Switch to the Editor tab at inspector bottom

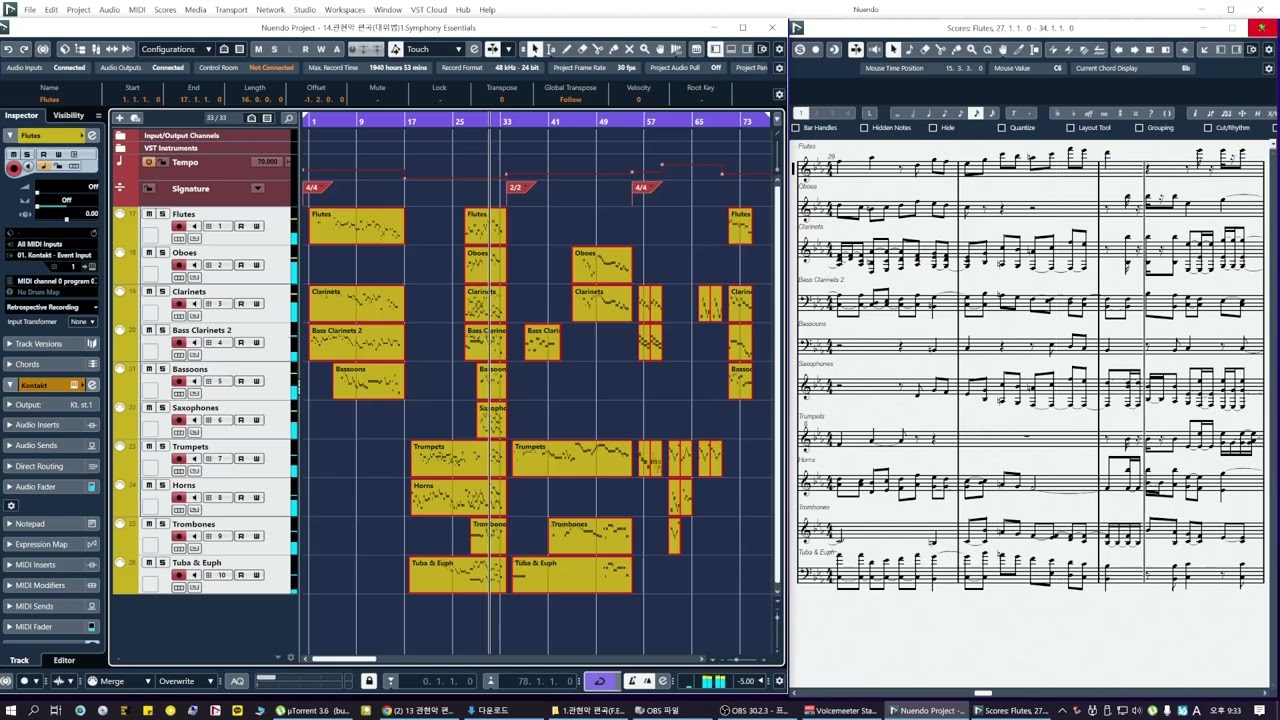[x=64, y=660]
